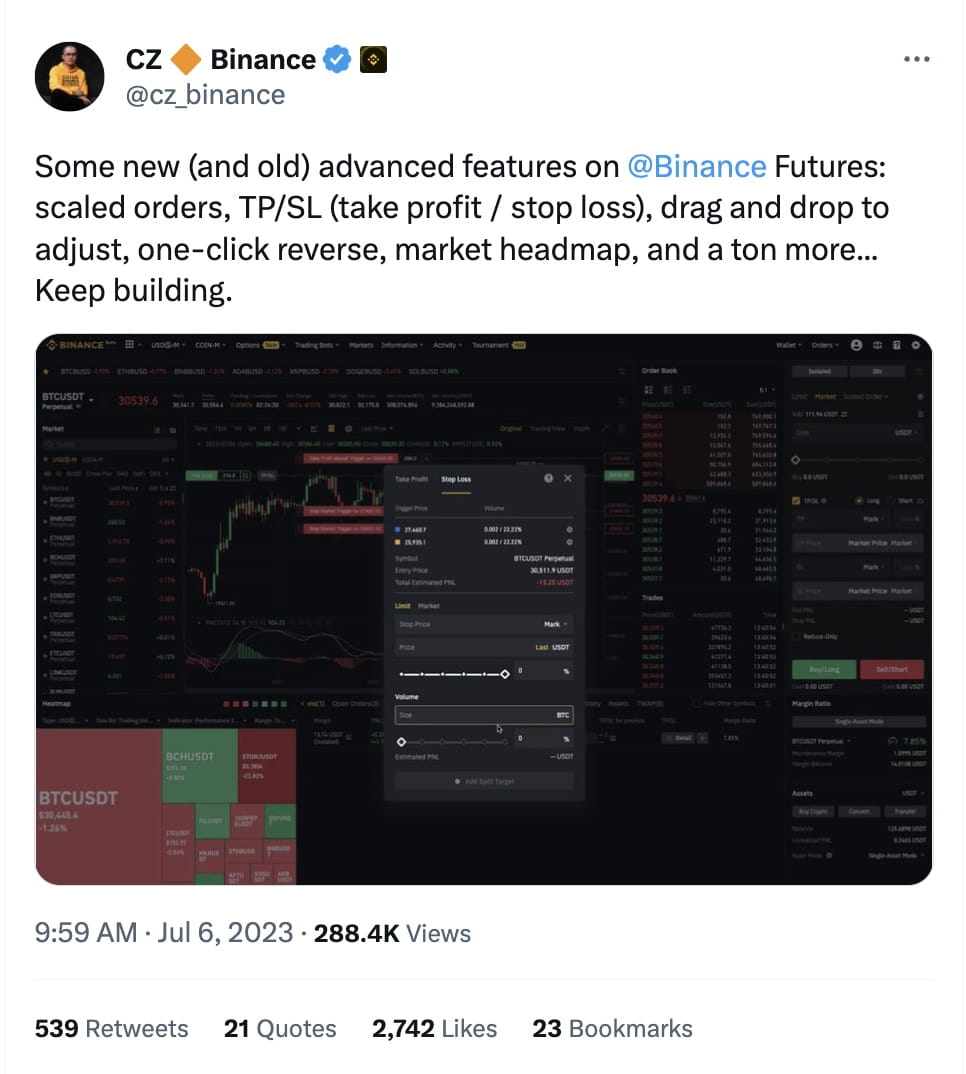
Task: Check the Reduce-Only checkbox
Action: tap(796, 636)
